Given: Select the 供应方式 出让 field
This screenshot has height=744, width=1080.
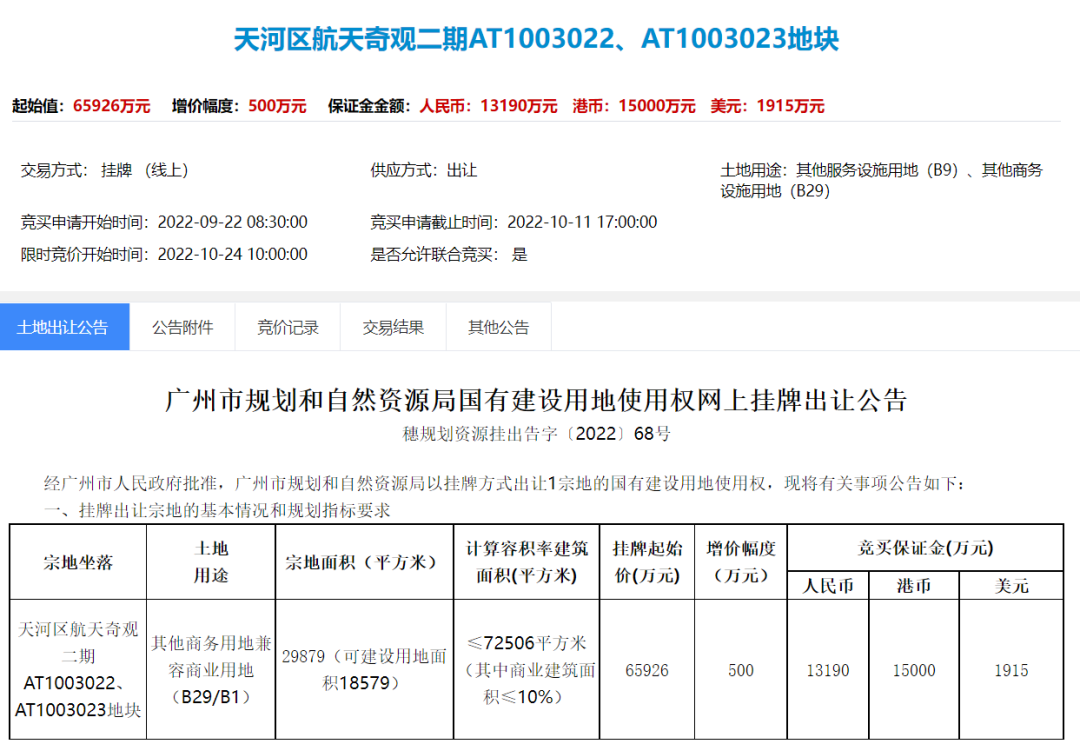Looking at the screenshot, I should pos(424,170).
